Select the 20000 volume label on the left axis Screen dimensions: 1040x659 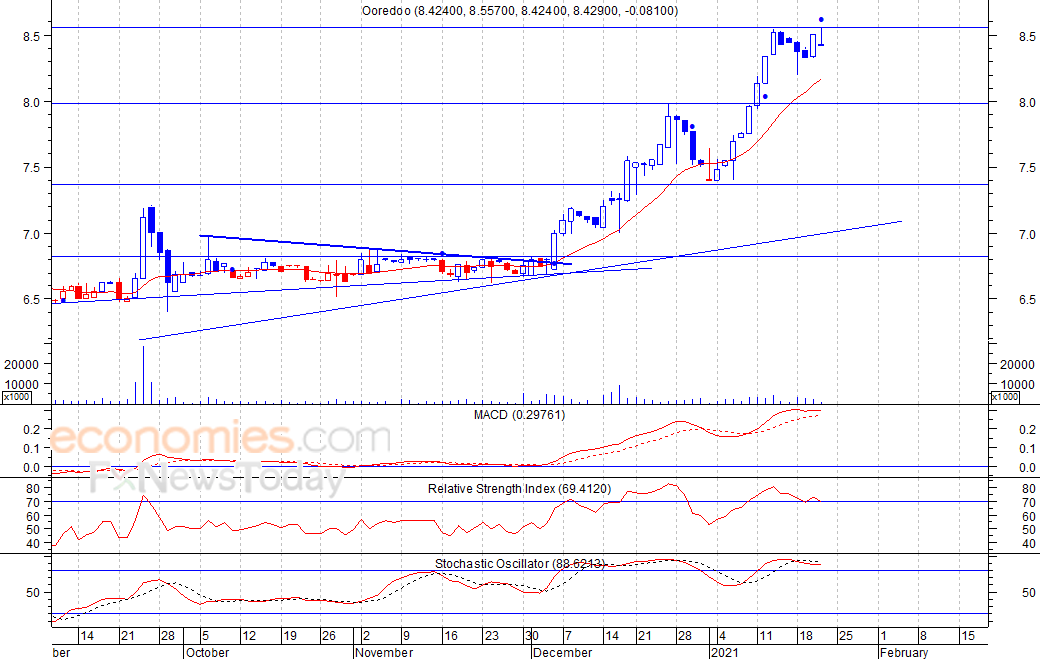click(22, 364)
